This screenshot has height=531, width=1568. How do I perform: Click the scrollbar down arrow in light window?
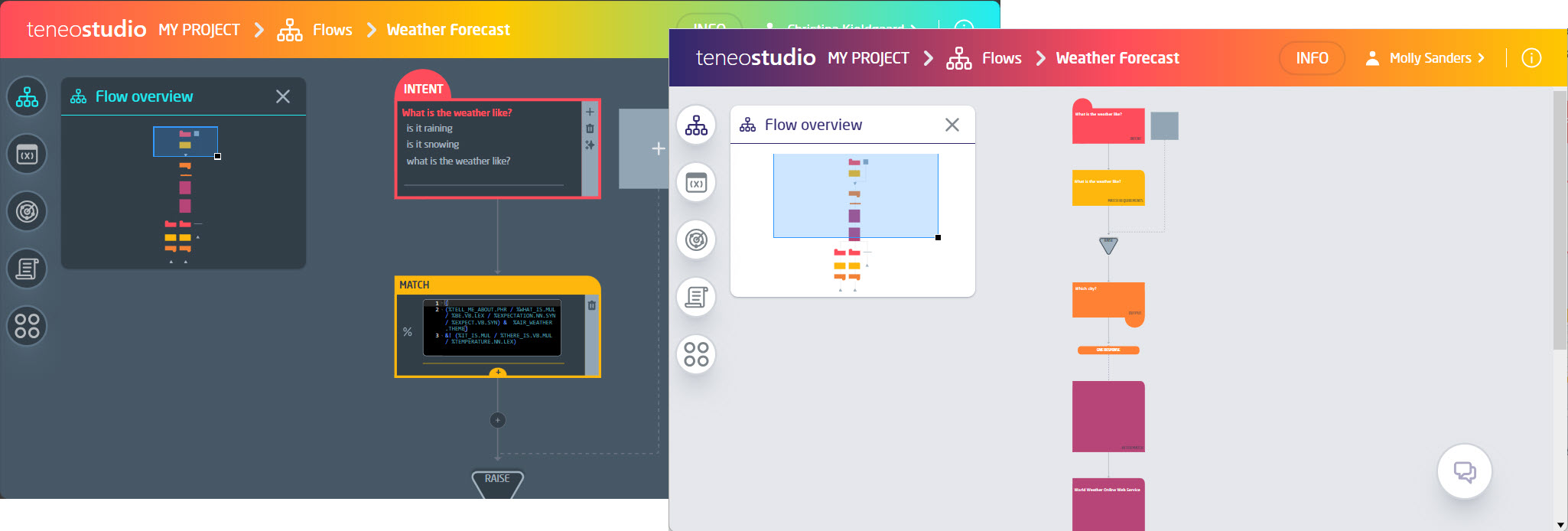point(1560,525)
